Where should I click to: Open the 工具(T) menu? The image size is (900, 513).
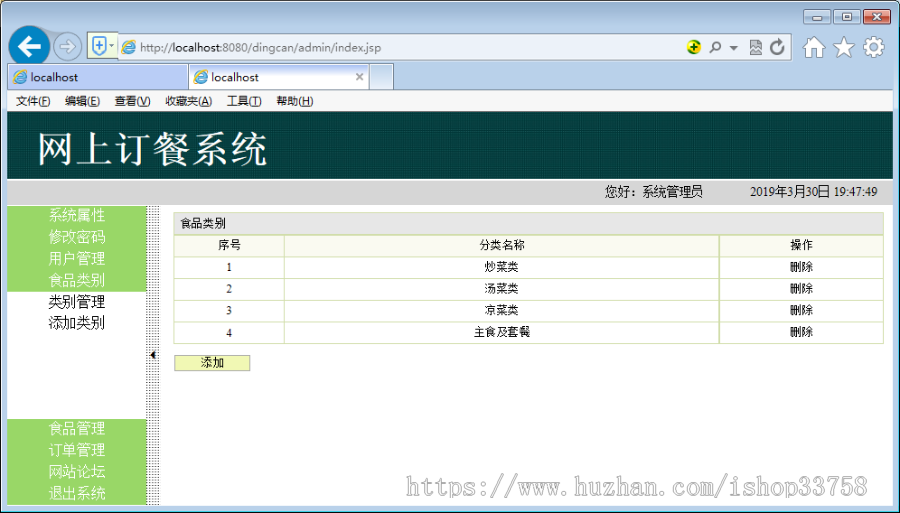coord(244,101)
